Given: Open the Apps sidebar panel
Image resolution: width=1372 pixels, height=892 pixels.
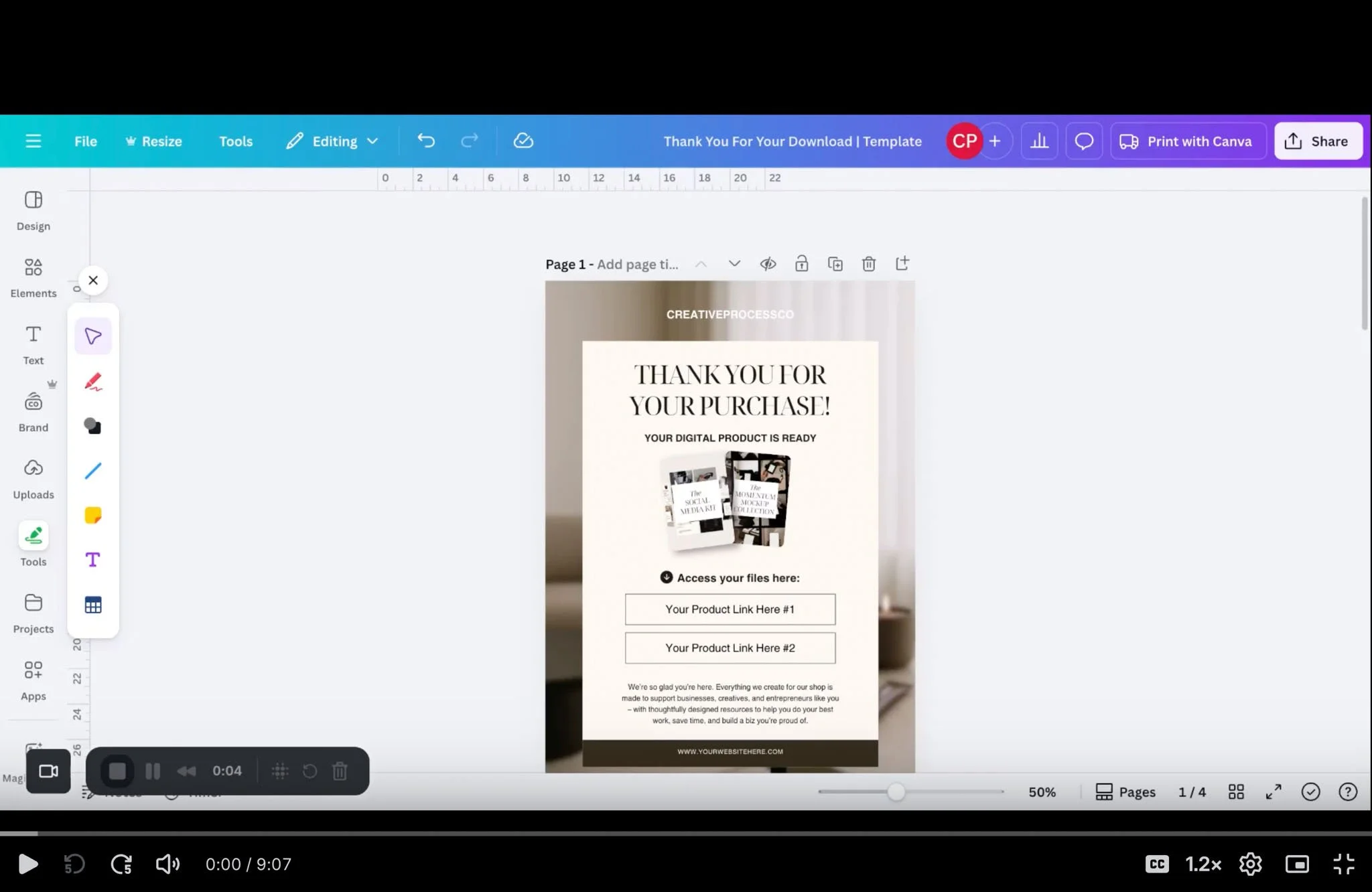Looking at the screenshot, I should click(33, 680).
